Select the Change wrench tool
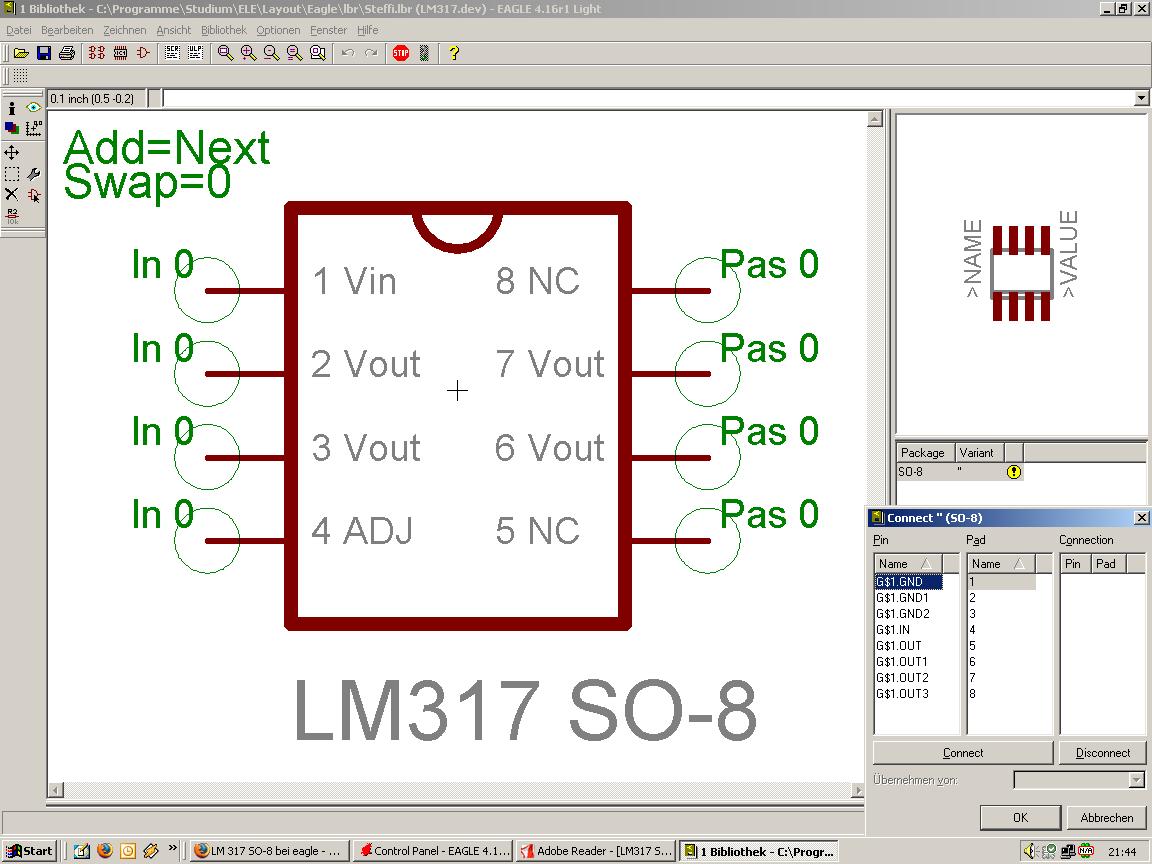Screen dimensions: 1152x864 tap(33, 174)
